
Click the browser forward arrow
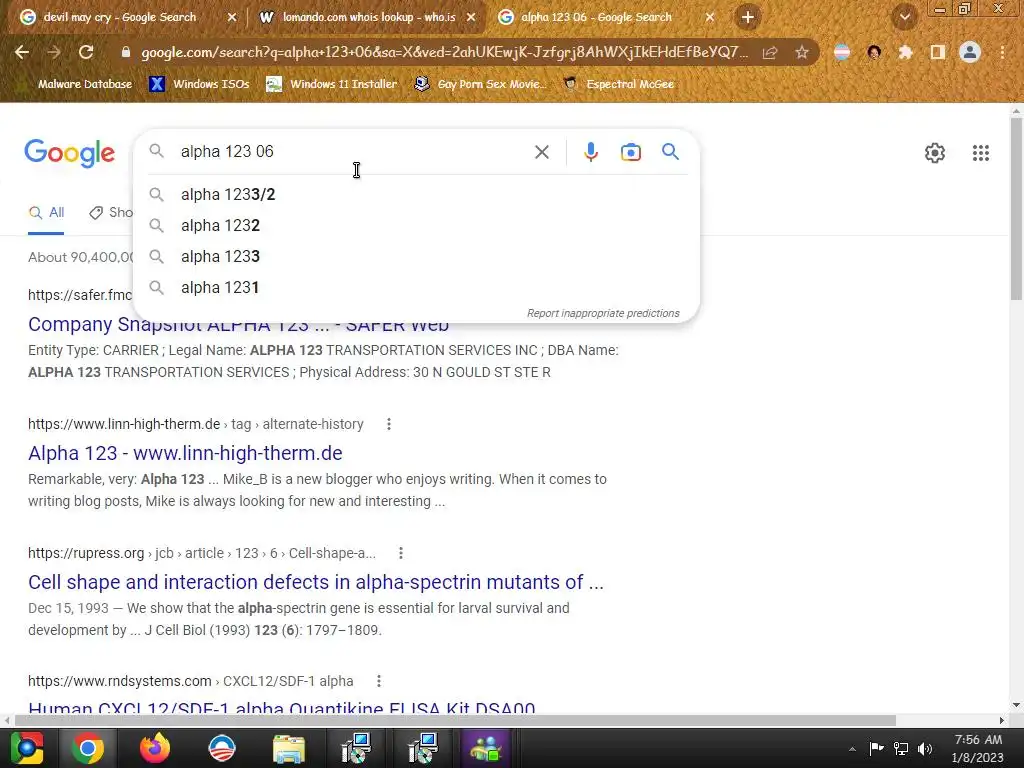tap(54, 52)
